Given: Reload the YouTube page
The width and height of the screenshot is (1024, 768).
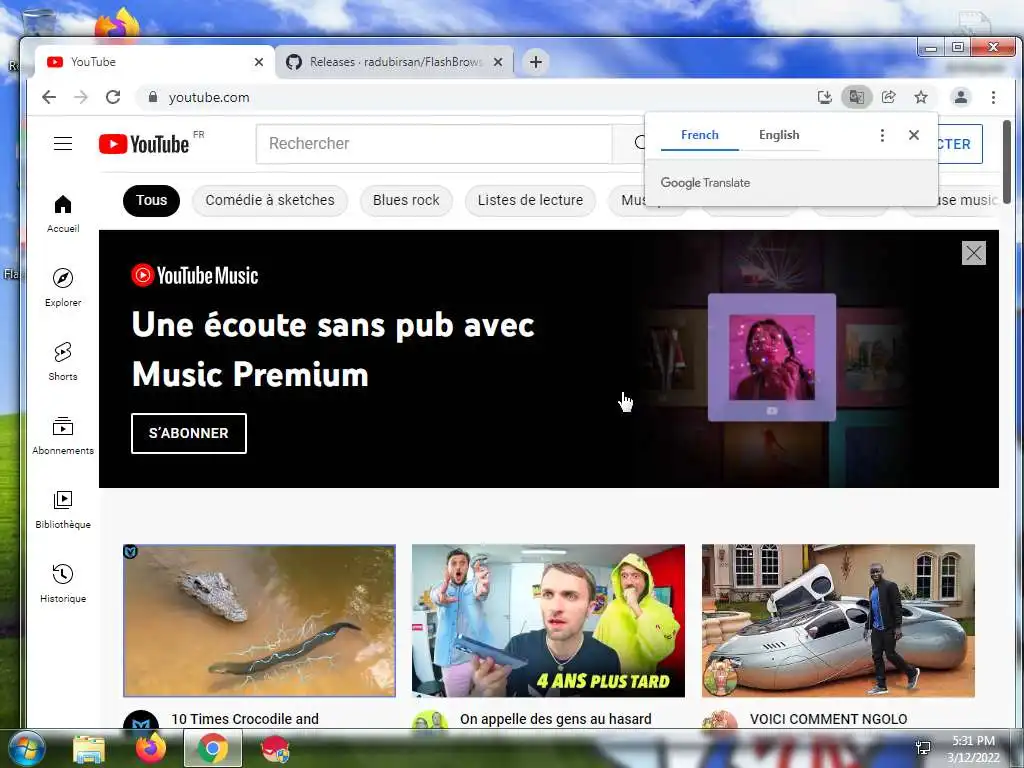Looking at the screenshot, I should 113,97.
